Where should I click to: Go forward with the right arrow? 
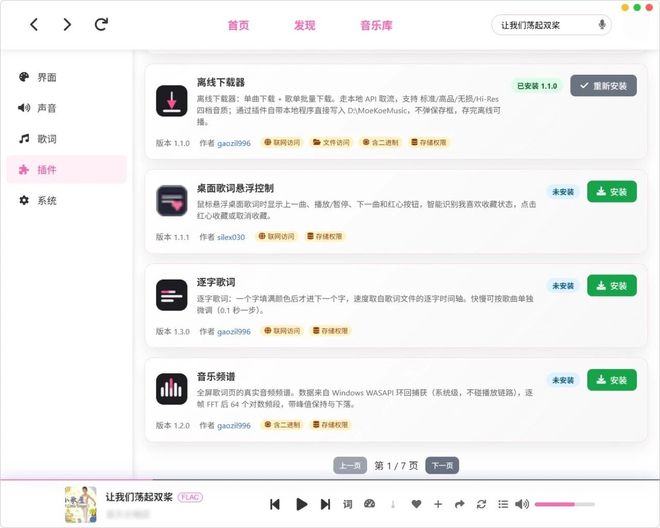coord(67,25)
